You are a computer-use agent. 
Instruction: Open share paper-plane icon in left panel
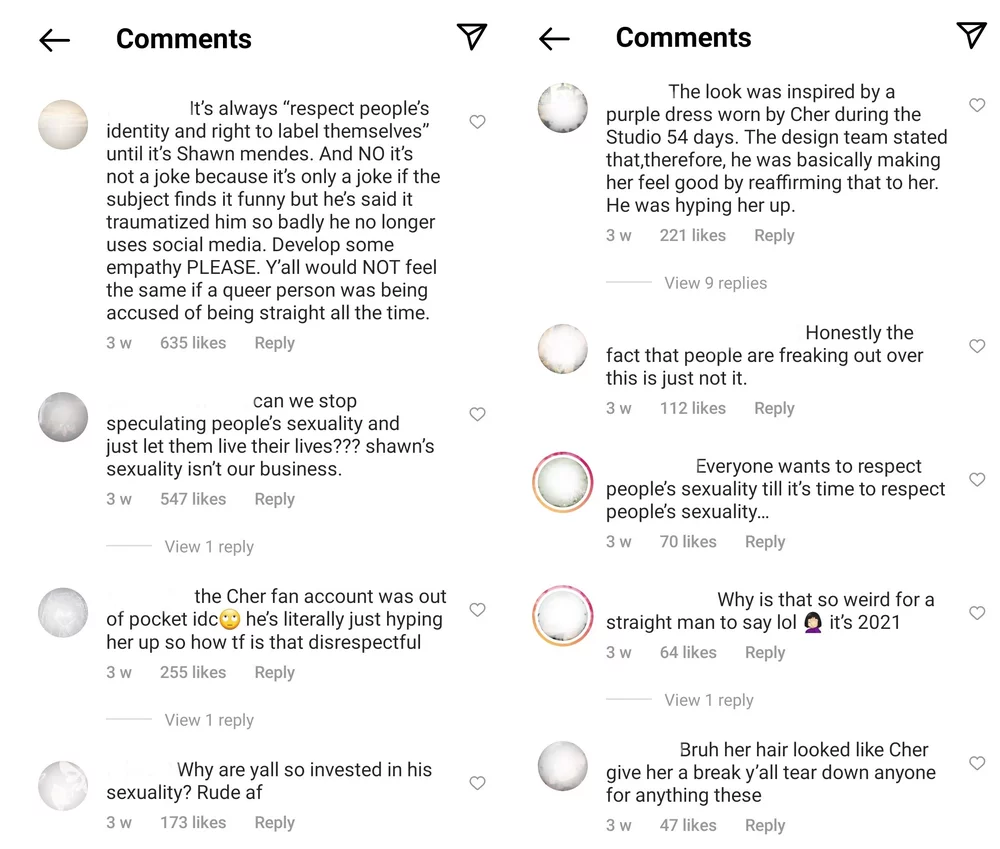pos(472,37)
